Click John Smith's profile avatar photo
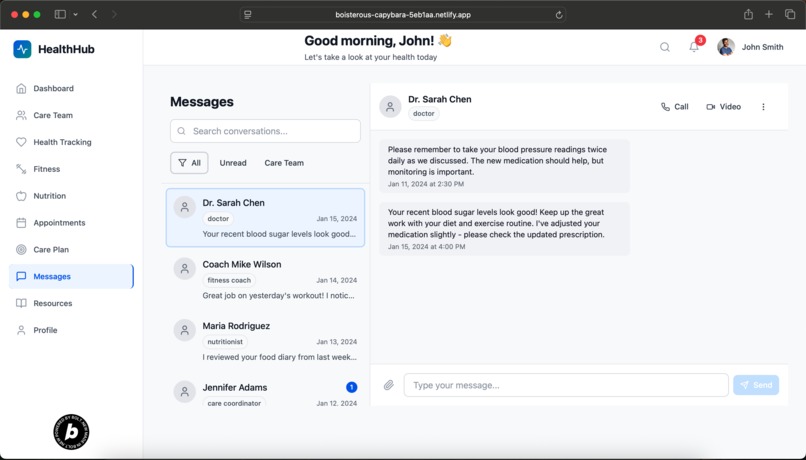Image resolution: width=806 pixels, height=460 pixels. click(x=726, y=47)
